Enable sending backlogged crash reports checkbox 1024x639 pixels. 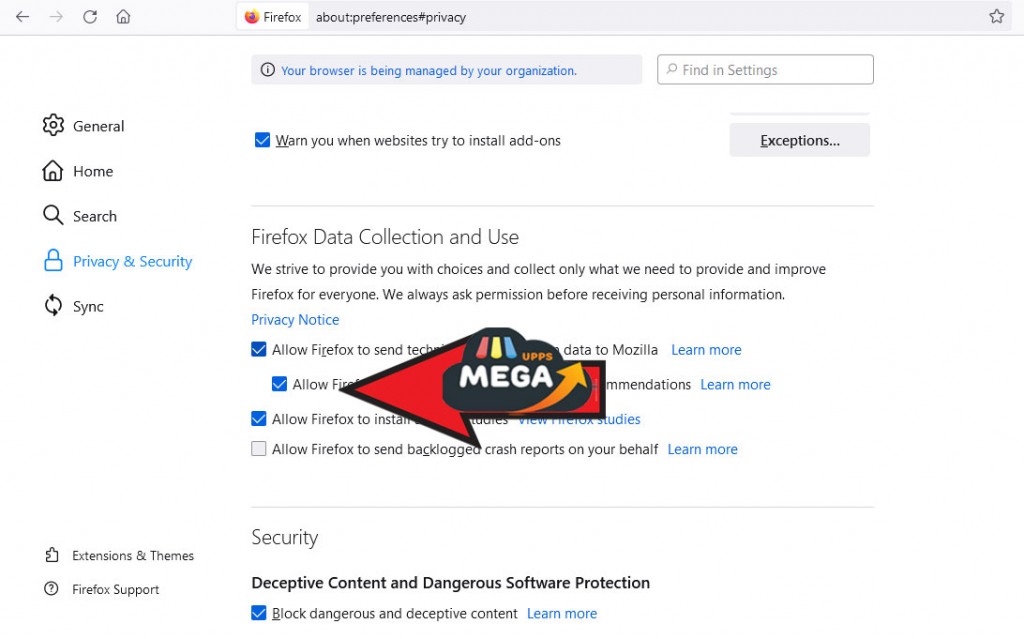(x=259, y=449)
